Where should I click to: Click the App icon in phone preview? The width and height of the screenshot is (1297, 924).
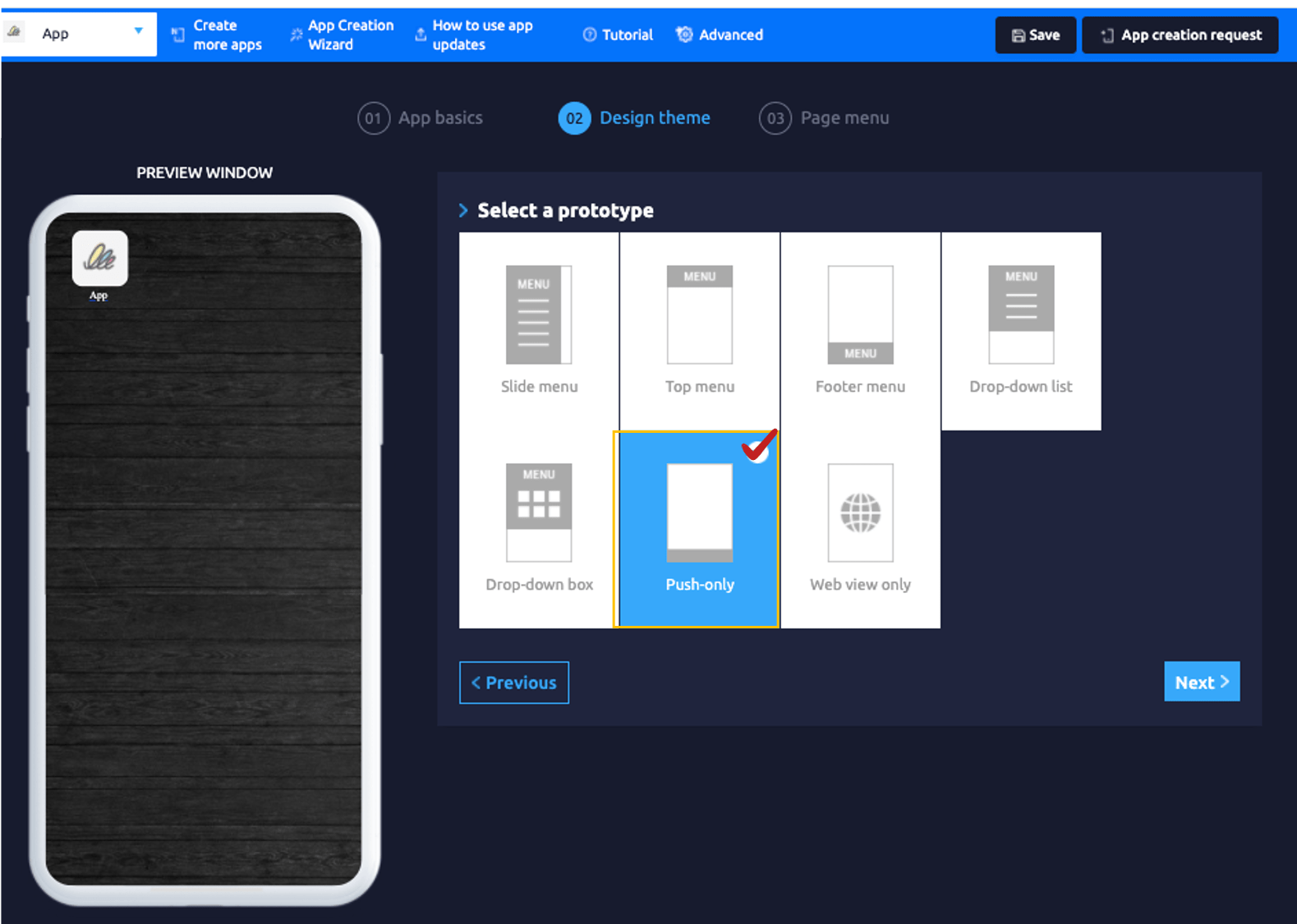[99, 259]
